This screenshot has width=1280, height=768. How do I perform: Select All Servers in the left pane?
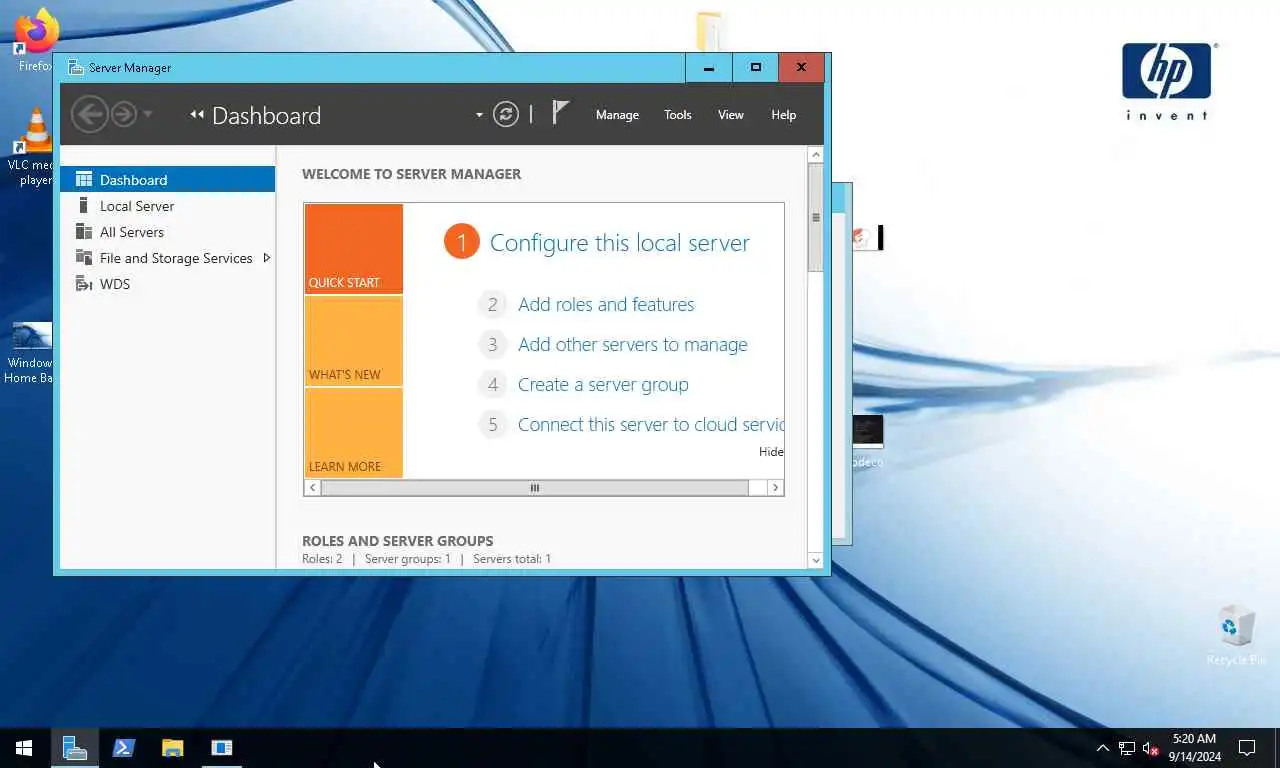167,232
